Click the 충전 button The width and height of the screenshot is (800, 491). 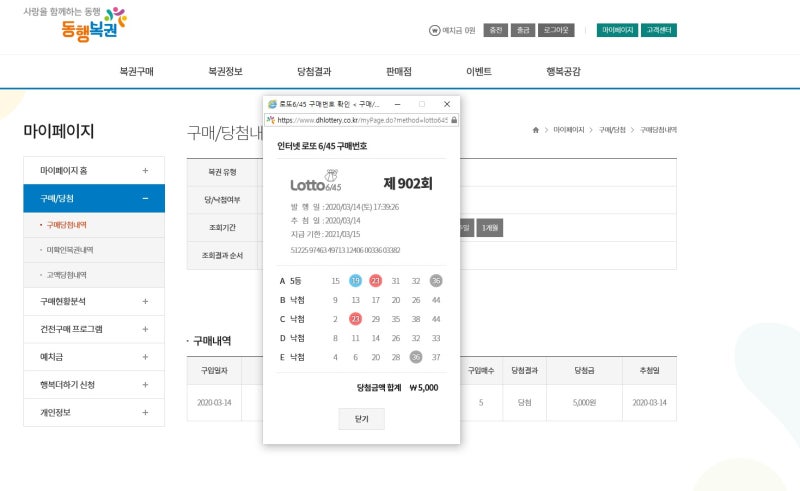pos(496,30)
